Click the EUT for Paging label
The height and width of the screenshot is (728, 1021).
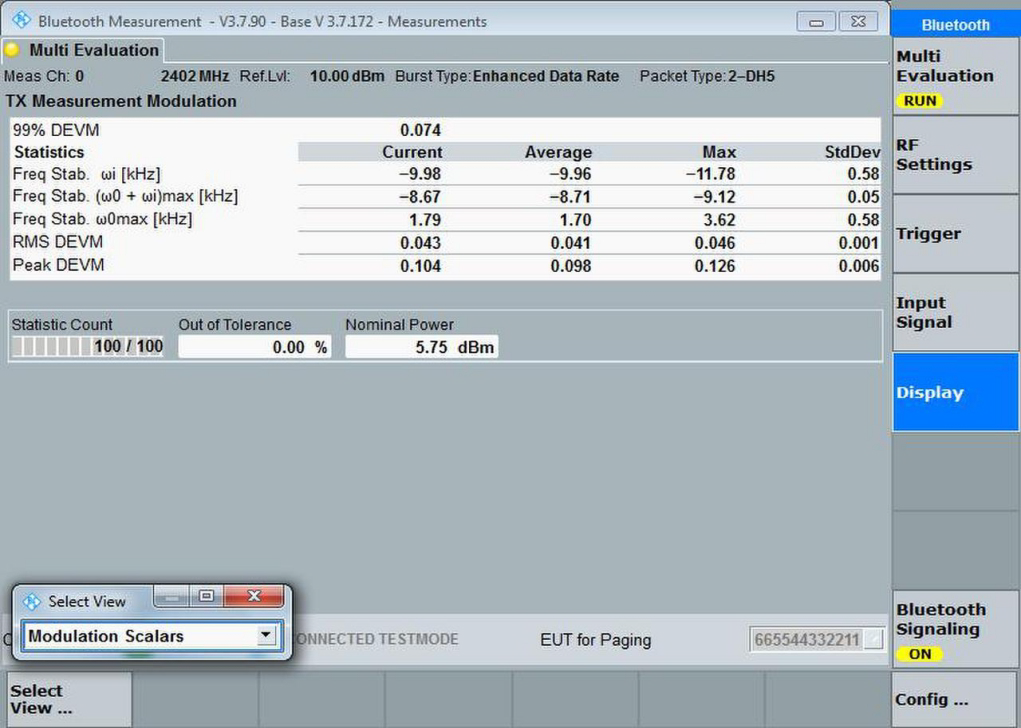(x=595, y=640)
